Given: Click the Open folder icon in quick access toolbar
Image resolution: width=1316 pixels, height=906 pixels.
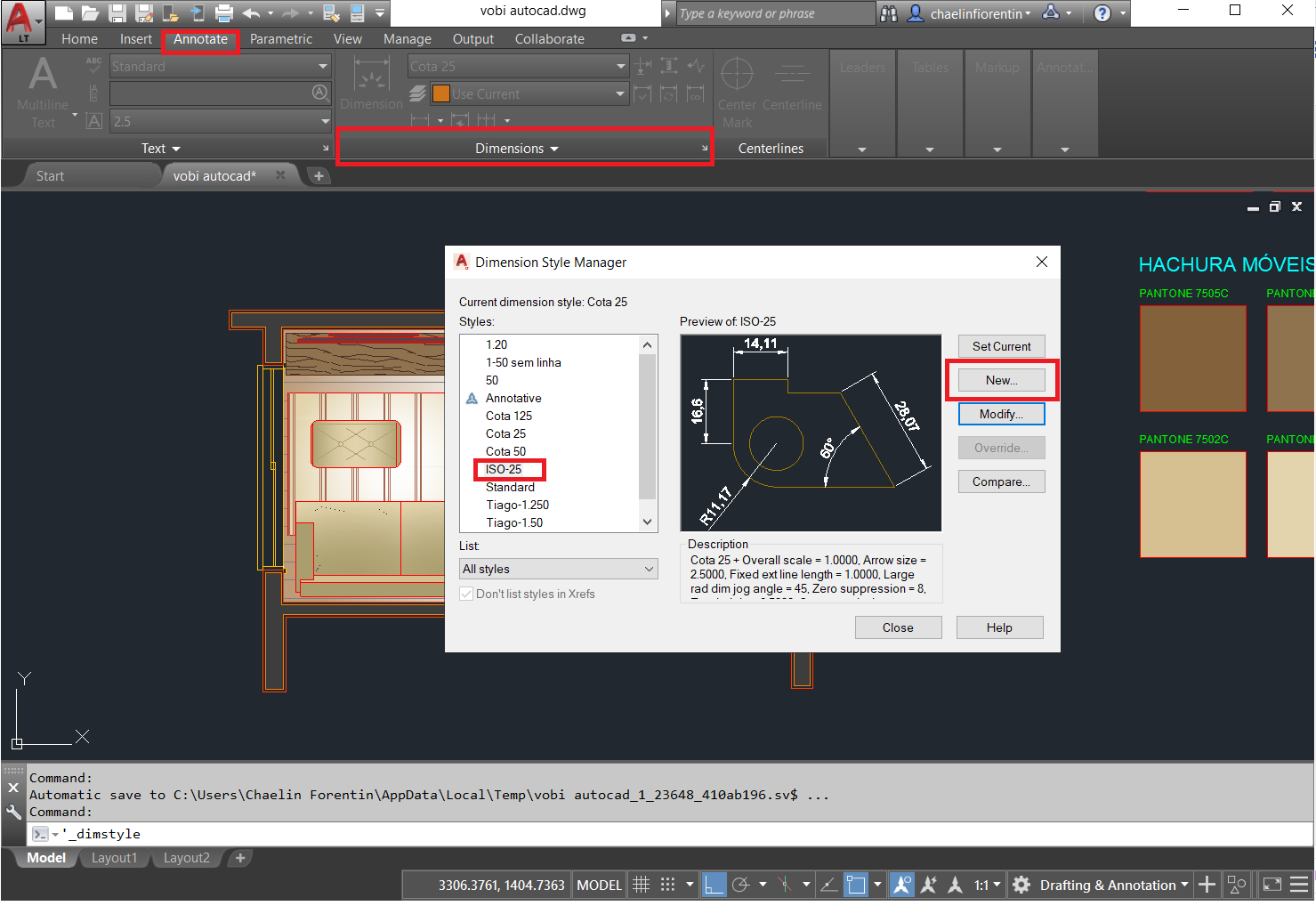Looking at the screenshot, I should (x=90, y=12).
